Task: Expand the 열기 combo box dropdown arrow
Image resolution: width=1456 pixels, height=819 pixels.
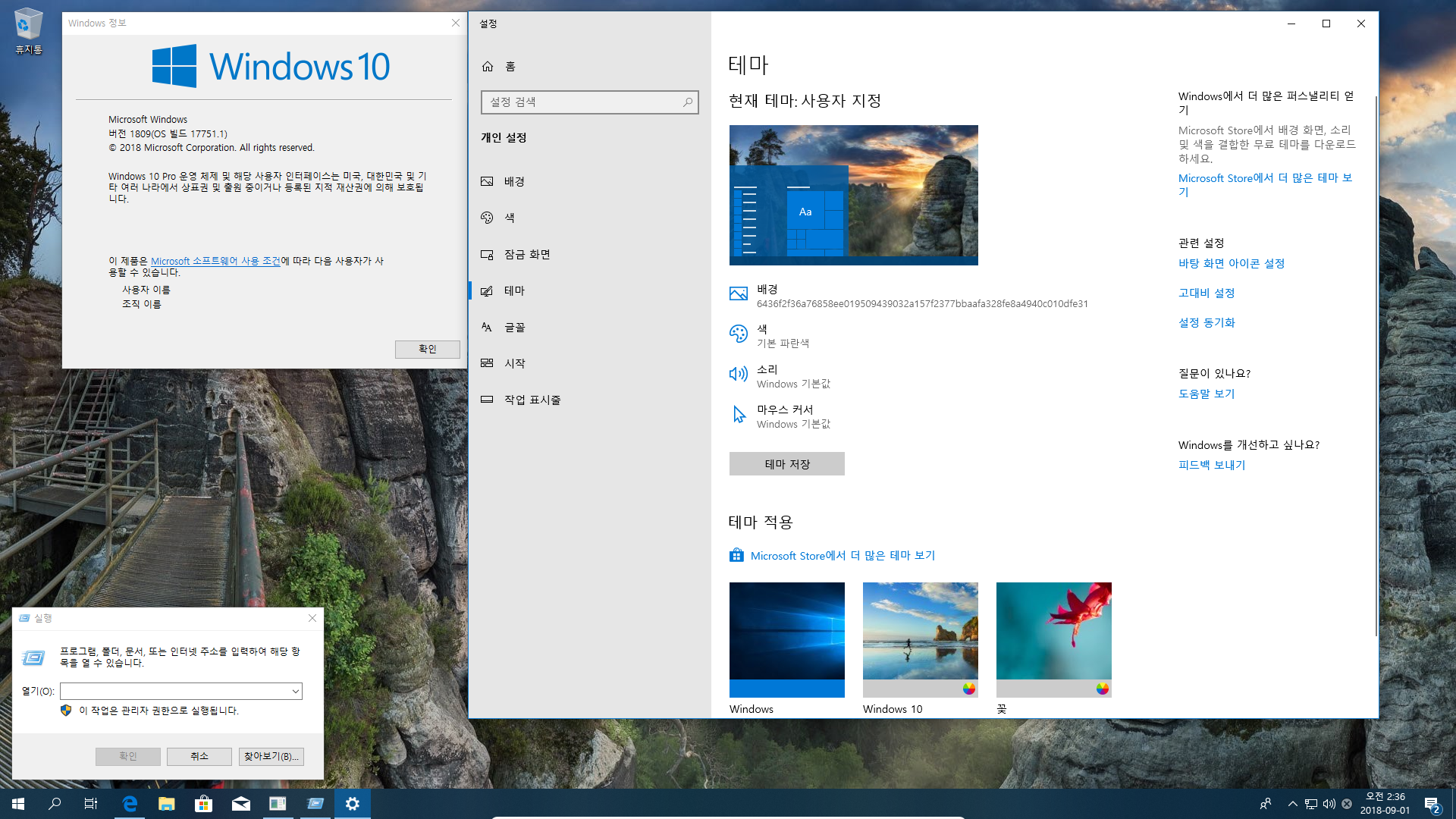Action: pyautogui.click(x=295, y=691)
